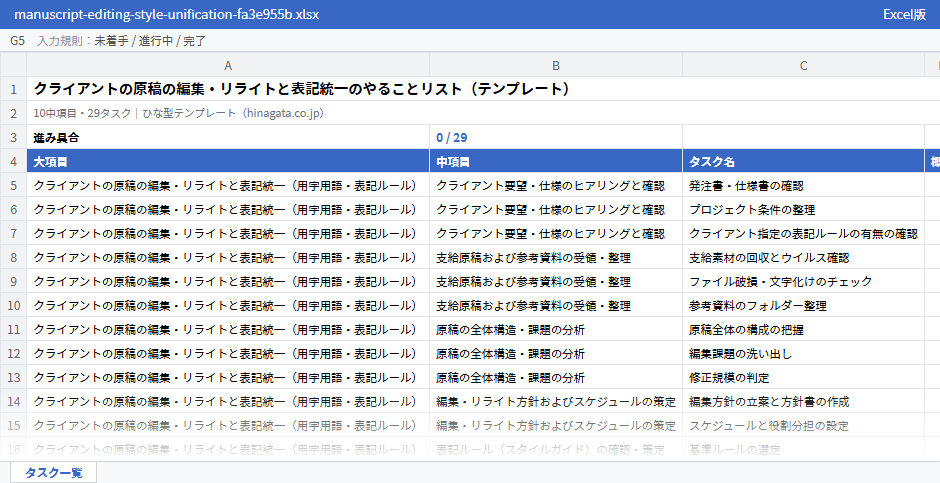This screenshot has height=483, width=940.
Task: Click the formula bar text 入力規則：未着手 / 進行中 / 完了
Action: (x=122, y=41)
